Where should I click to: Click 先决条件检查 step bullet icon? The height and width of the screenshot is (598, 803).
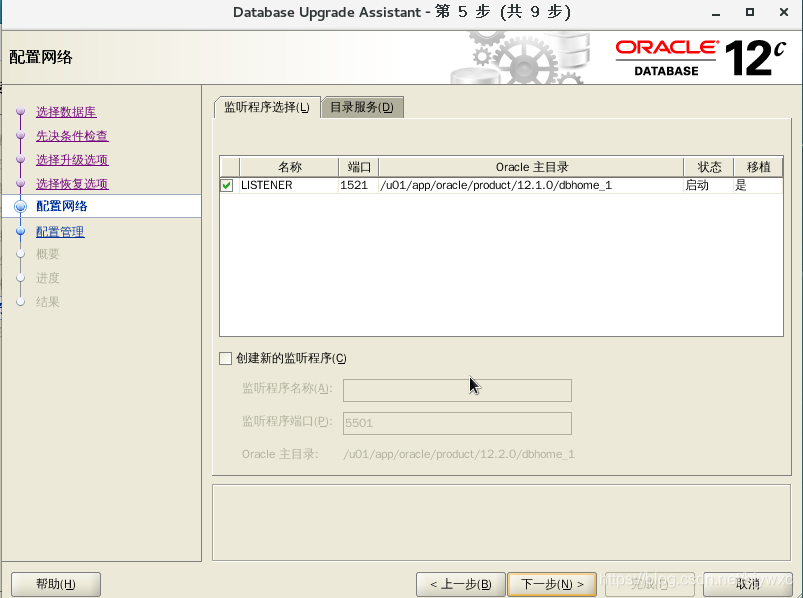click(x=20, y=135)
